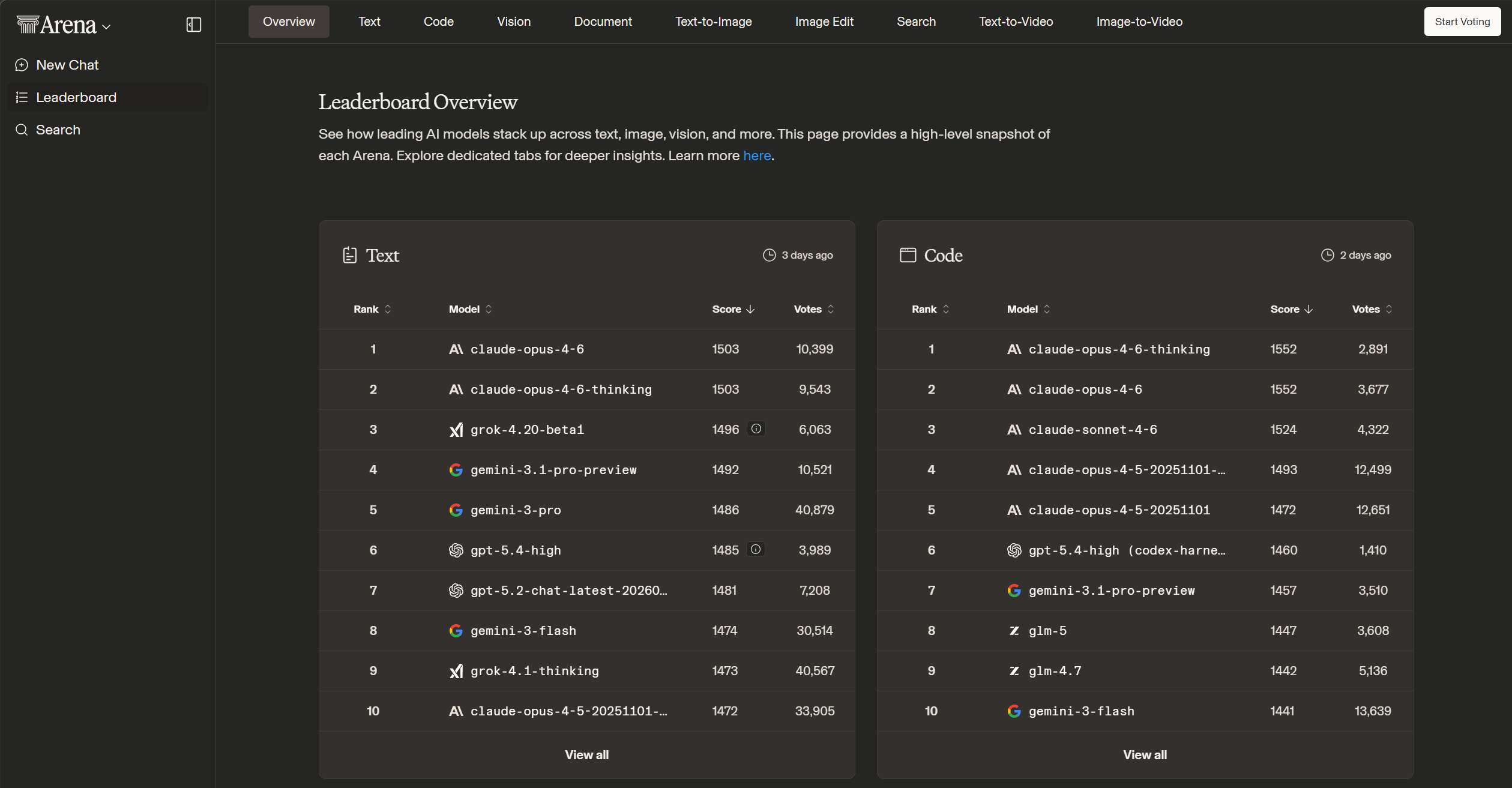
Task: Switch to the Vision tab
Action: 513,22
